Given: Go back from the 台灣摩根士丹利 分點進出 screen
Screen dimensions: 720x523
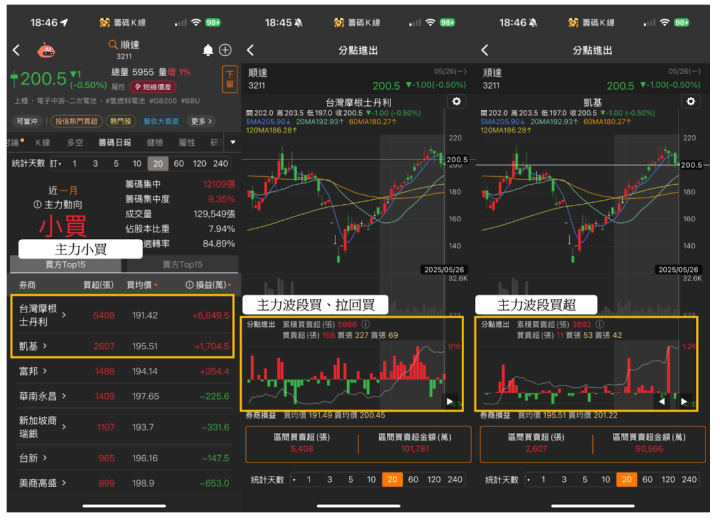Looking at the screenshot, I should point(250,50).
